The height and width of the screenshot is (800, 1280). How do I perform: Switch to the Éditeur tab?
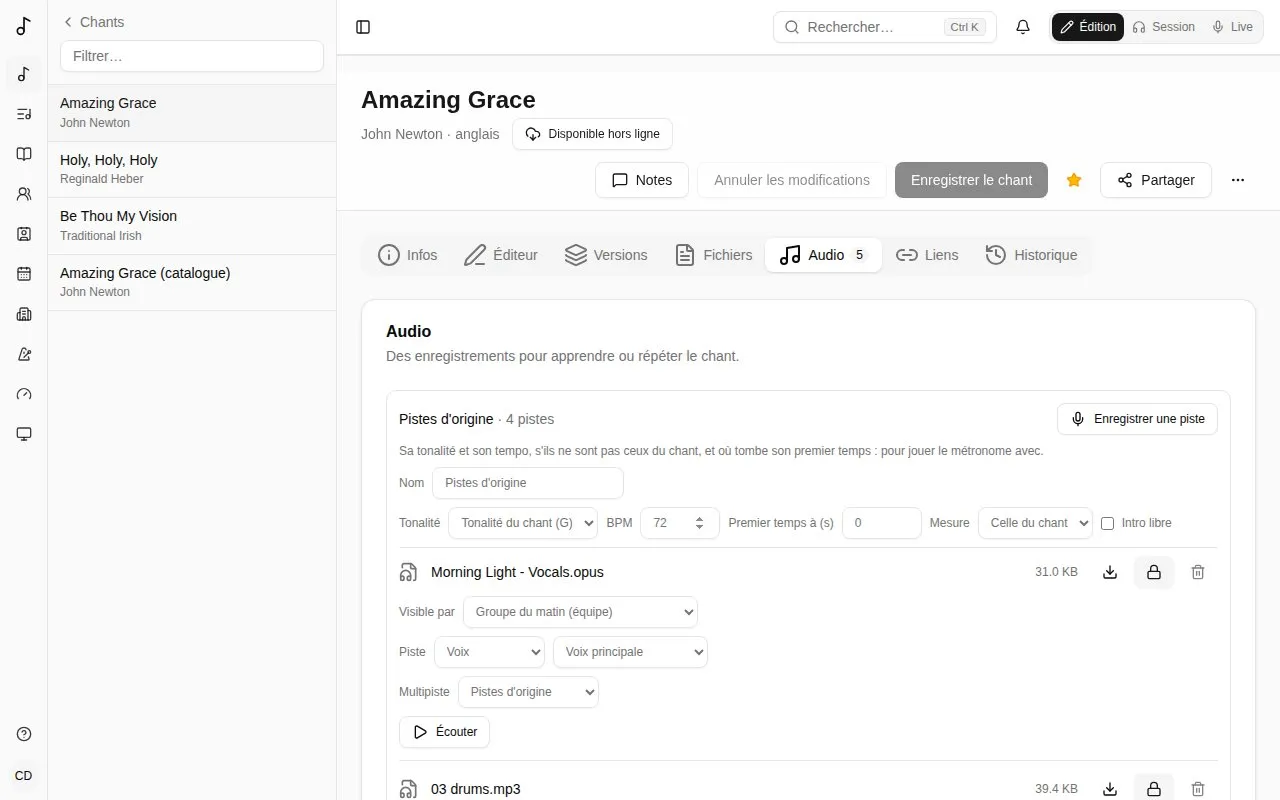pyautogui.click(x=501, y=255)
